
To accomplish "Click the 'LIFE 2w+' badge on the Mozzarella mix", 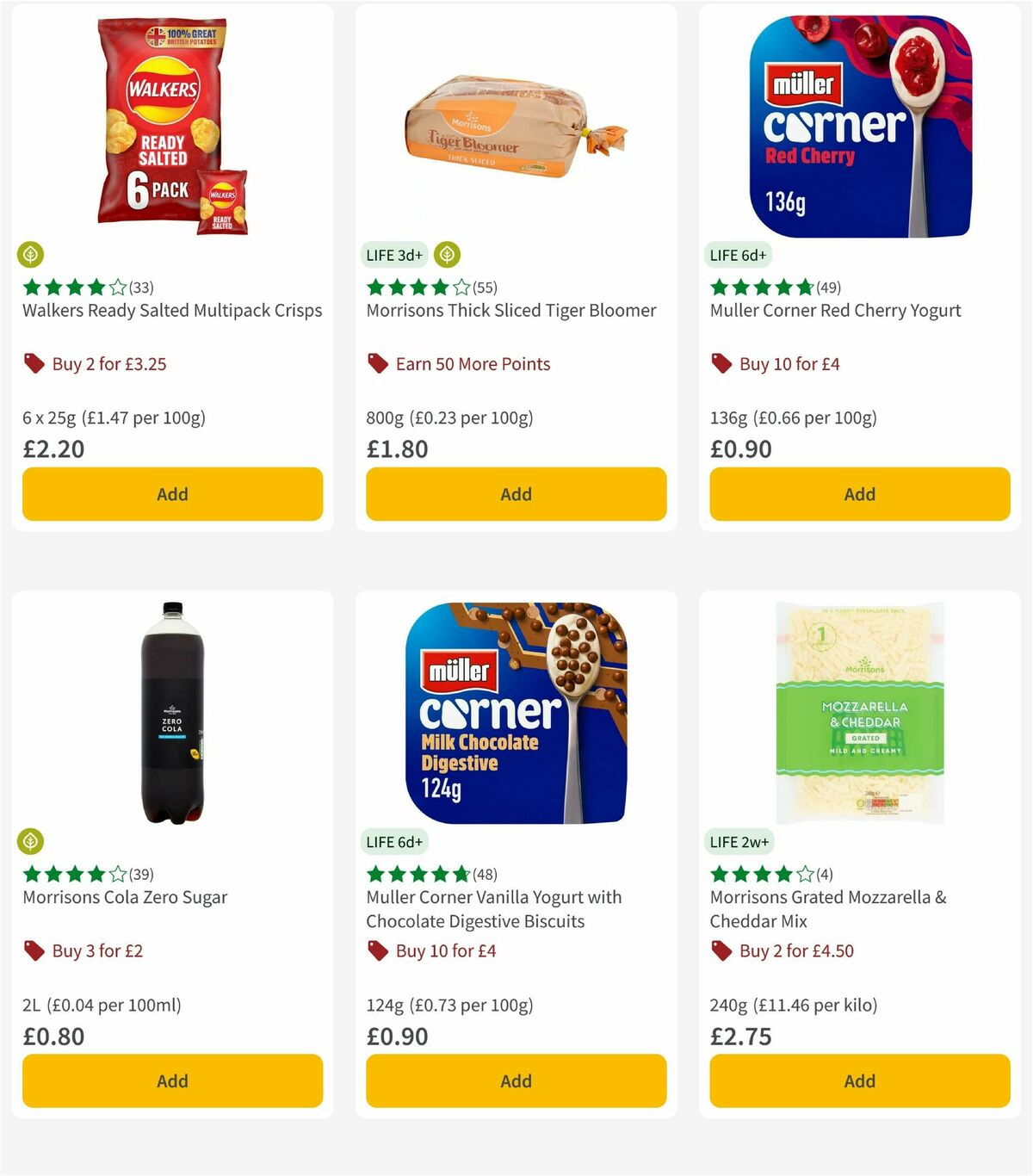I will click(740, 841).
